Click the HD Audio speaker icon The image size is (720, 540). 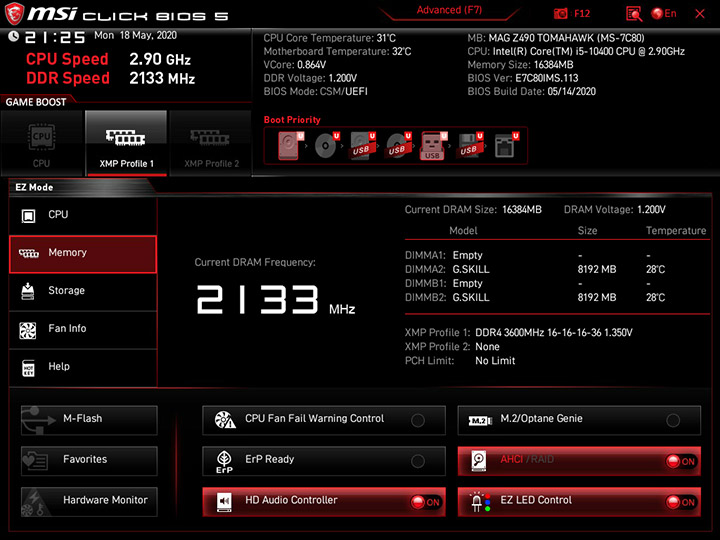tap(224, 502)
